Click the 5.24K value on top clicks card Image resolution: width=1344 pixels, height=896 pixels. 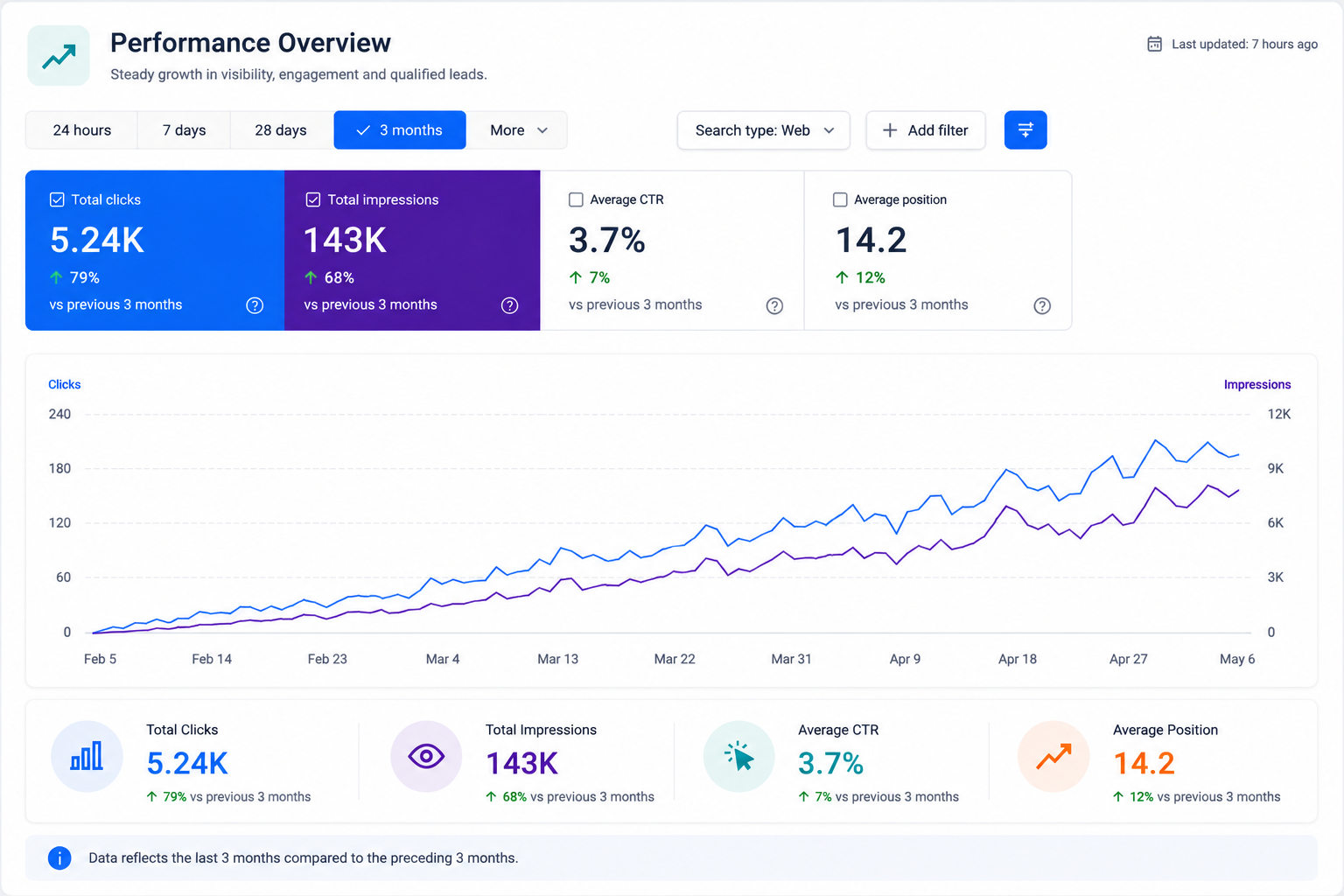[x=97, y=240]
